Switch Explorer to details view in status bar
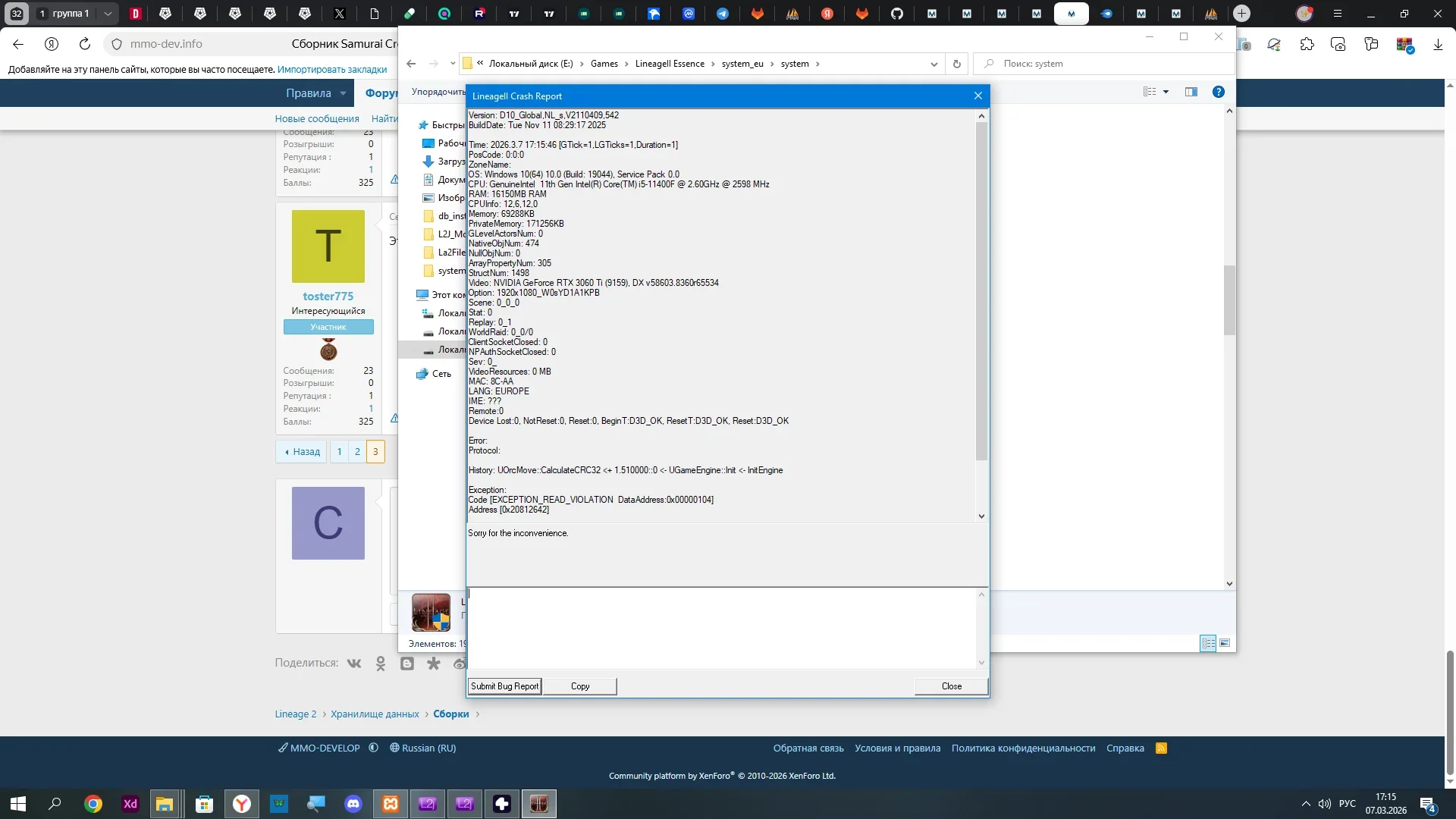Viewport: 1456px width, 819px height. pyautogui.click(x=1208, y=643)
